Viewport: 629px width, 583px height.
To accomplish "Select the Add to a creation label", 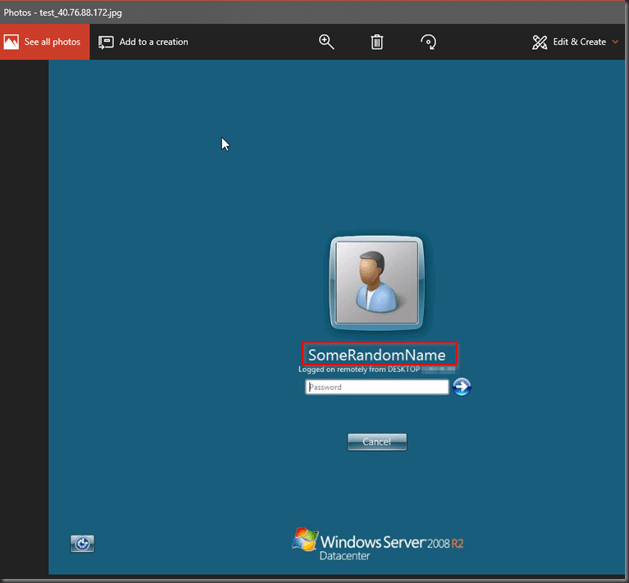I will click(x=153, y=42).
